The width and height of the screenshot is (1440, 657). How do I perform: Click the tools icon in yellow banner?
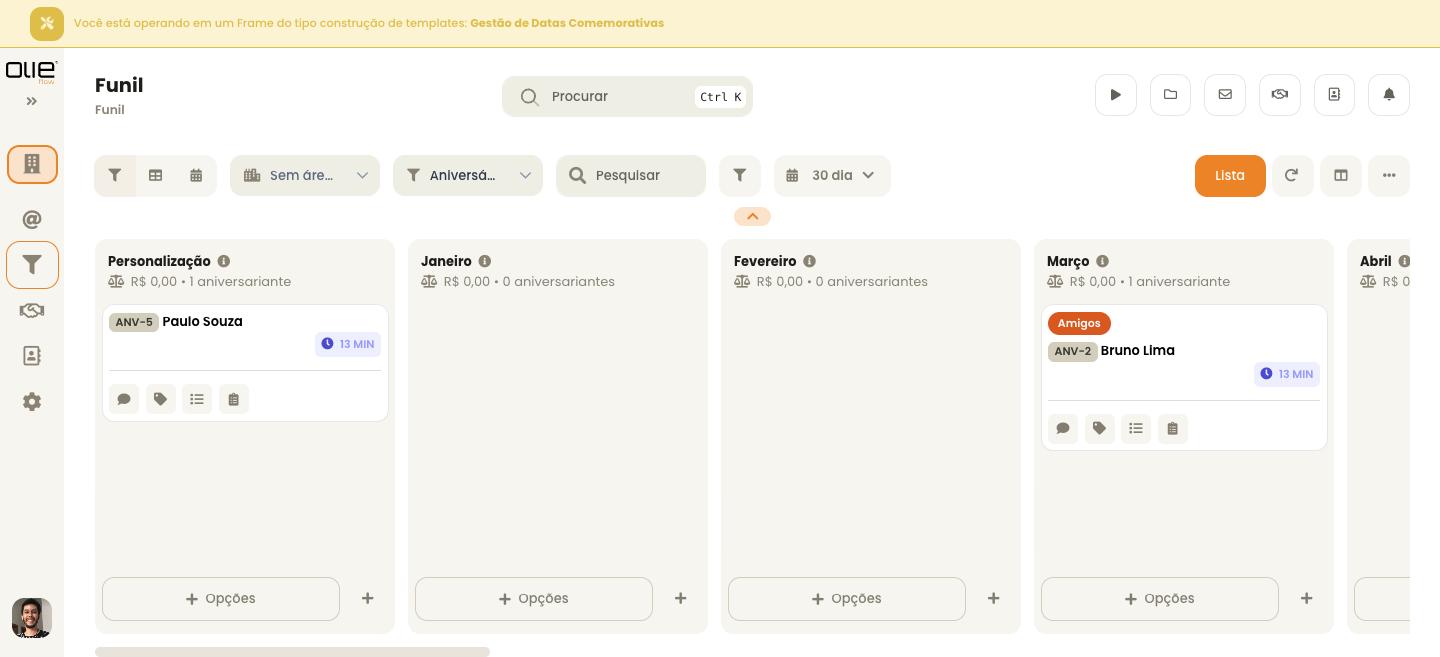click(x=47, y=23)
